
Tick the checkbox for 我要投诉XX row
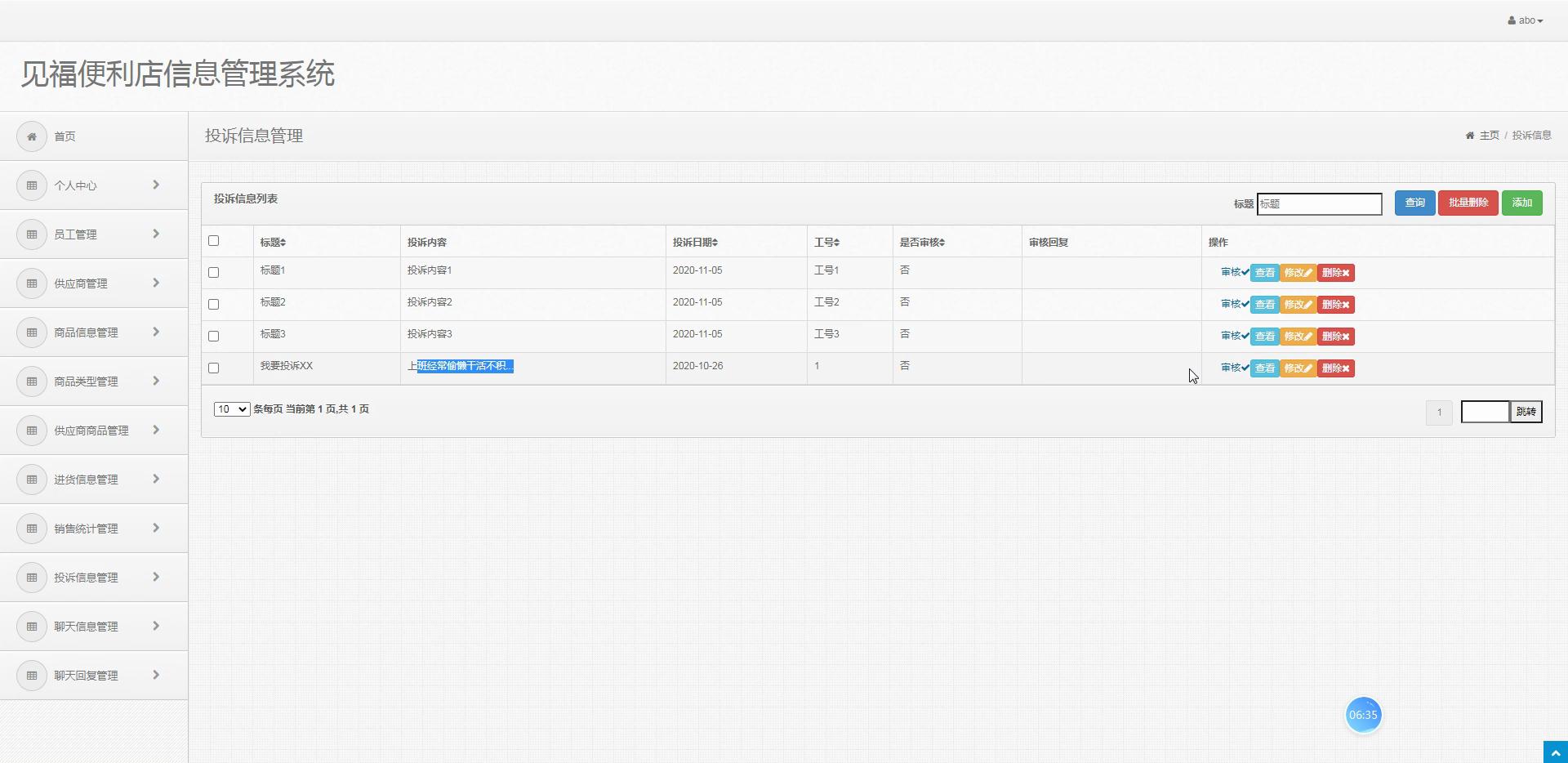(214, 368)
